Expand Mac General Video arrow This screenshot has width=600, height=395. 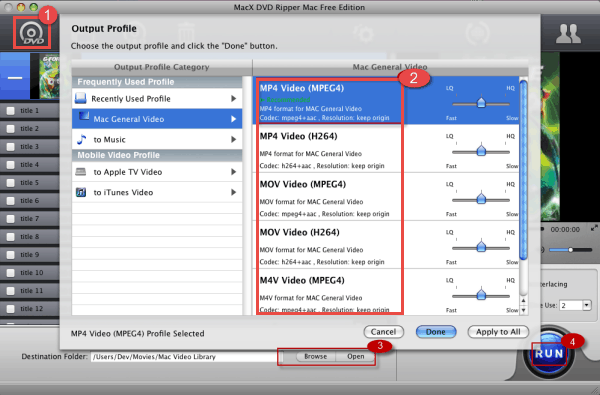point(233,119)
